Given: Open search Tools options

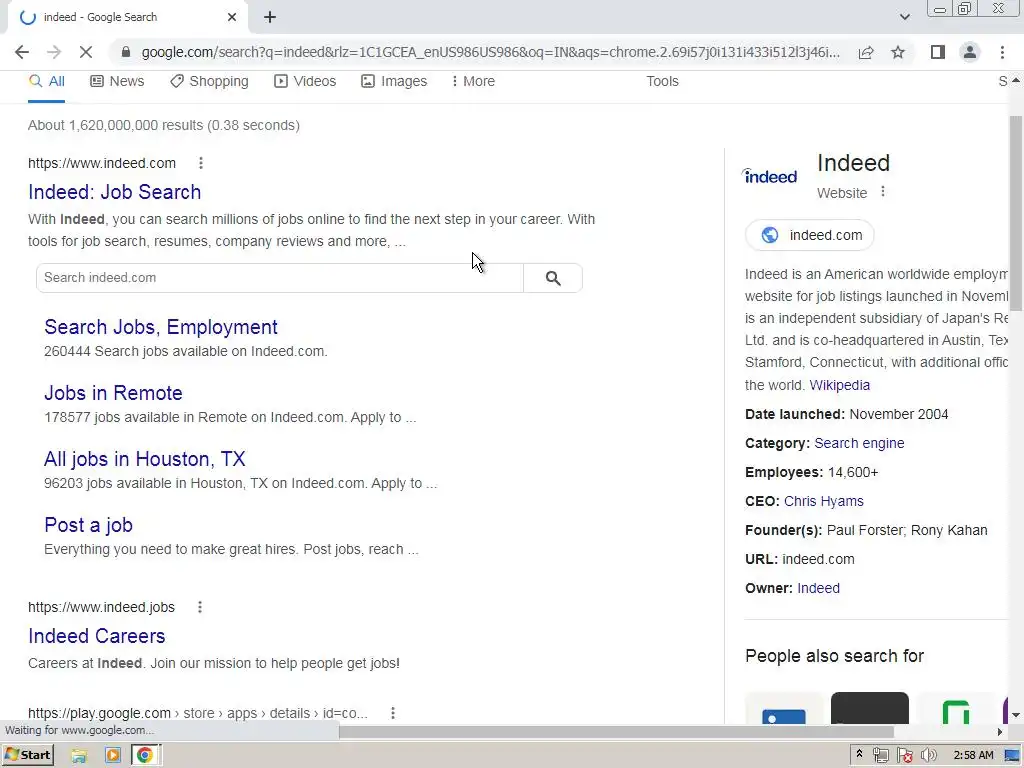Looking at the screenshot, I should point(662,82).
